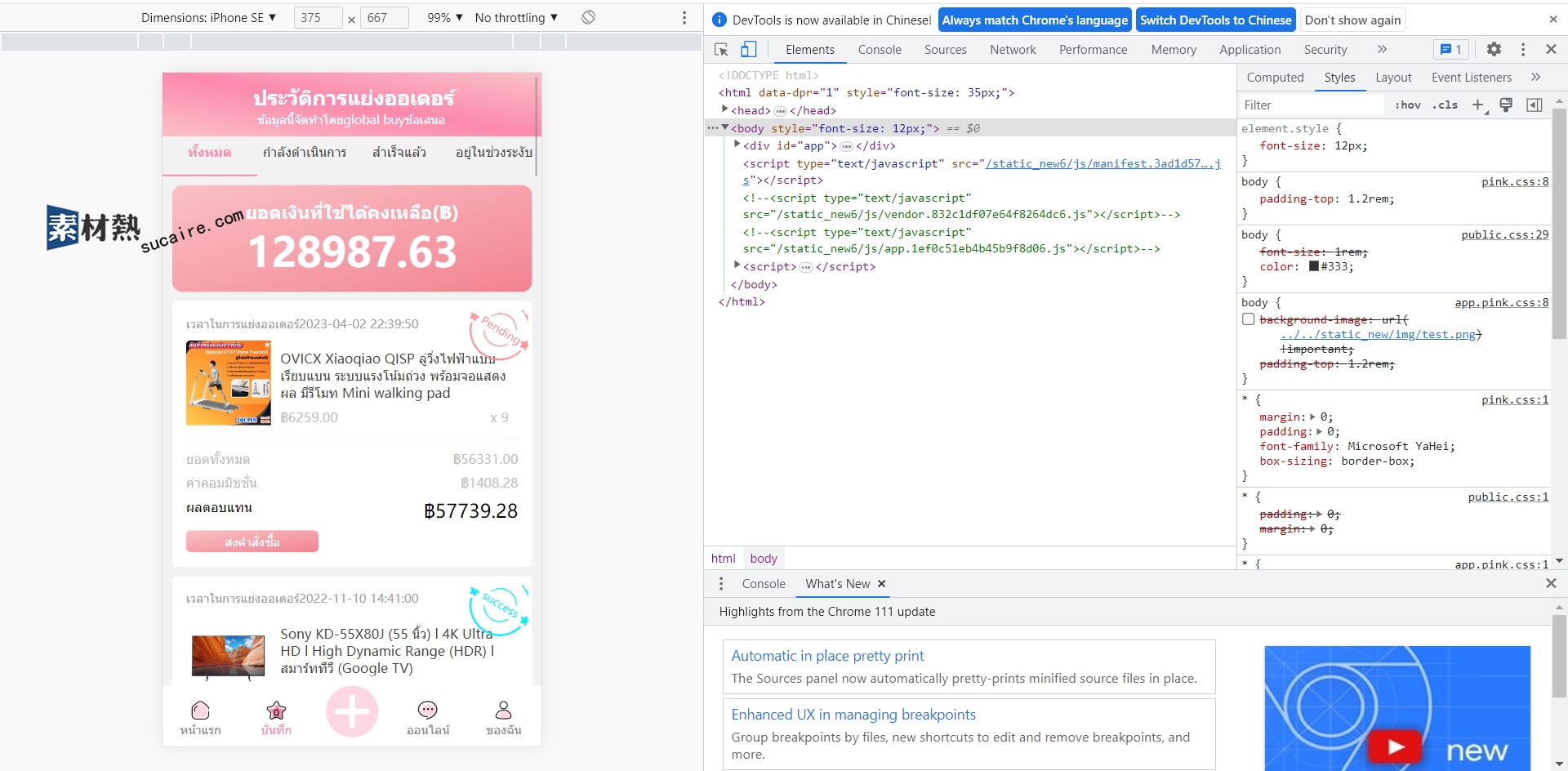The height and width of the screenshot is (771, 1568).
Task: Tap the online chat bubble icon
Action: pos(428,710)
